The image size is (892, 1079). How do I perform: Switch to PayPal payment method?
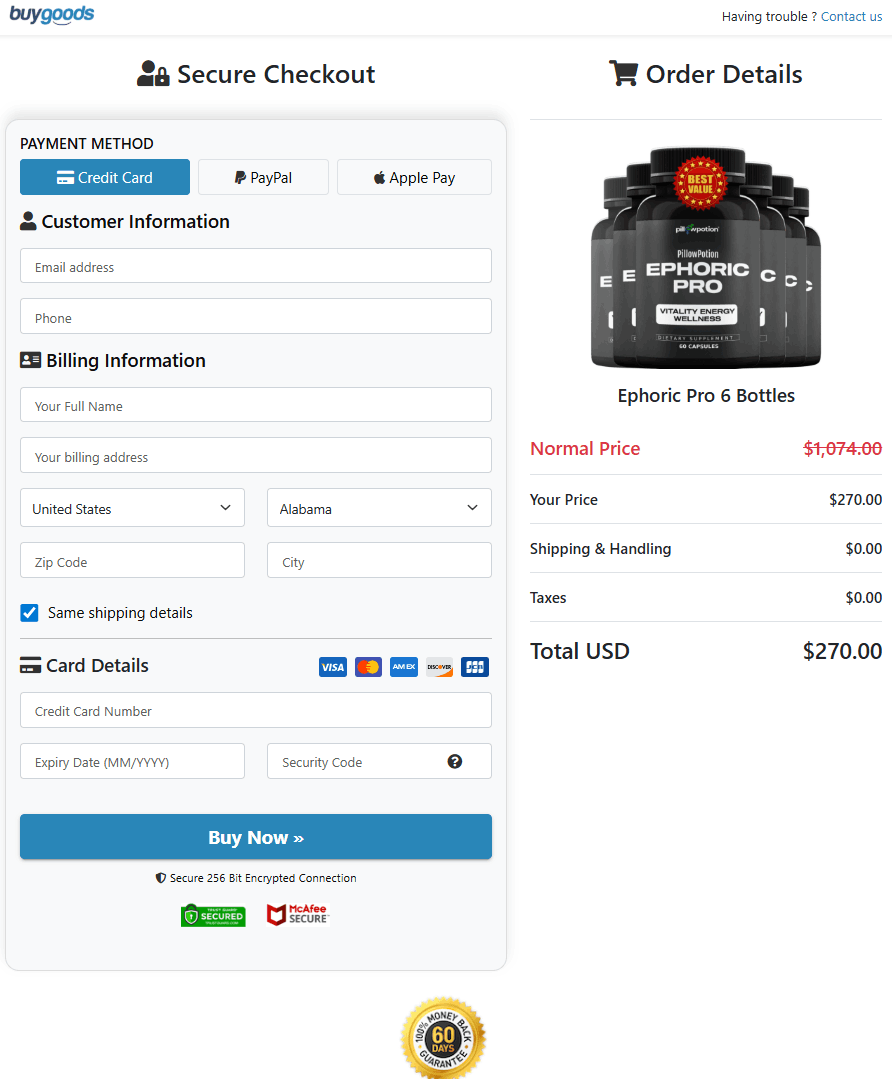click(263, 177)
